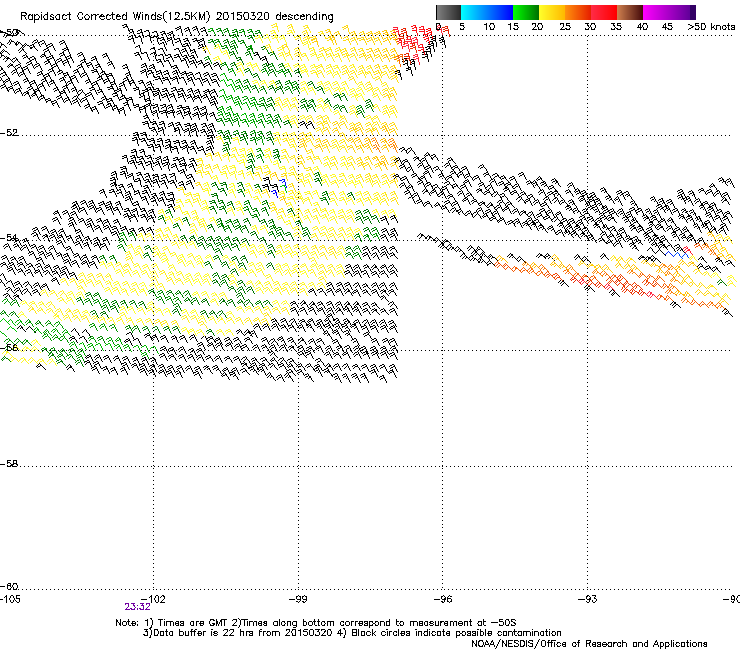Image resolution: width=740 pixels, height=650 pixels.
Task: Click the legend tick label '25'
Action: pyautogui.click(x=565, y=27)
